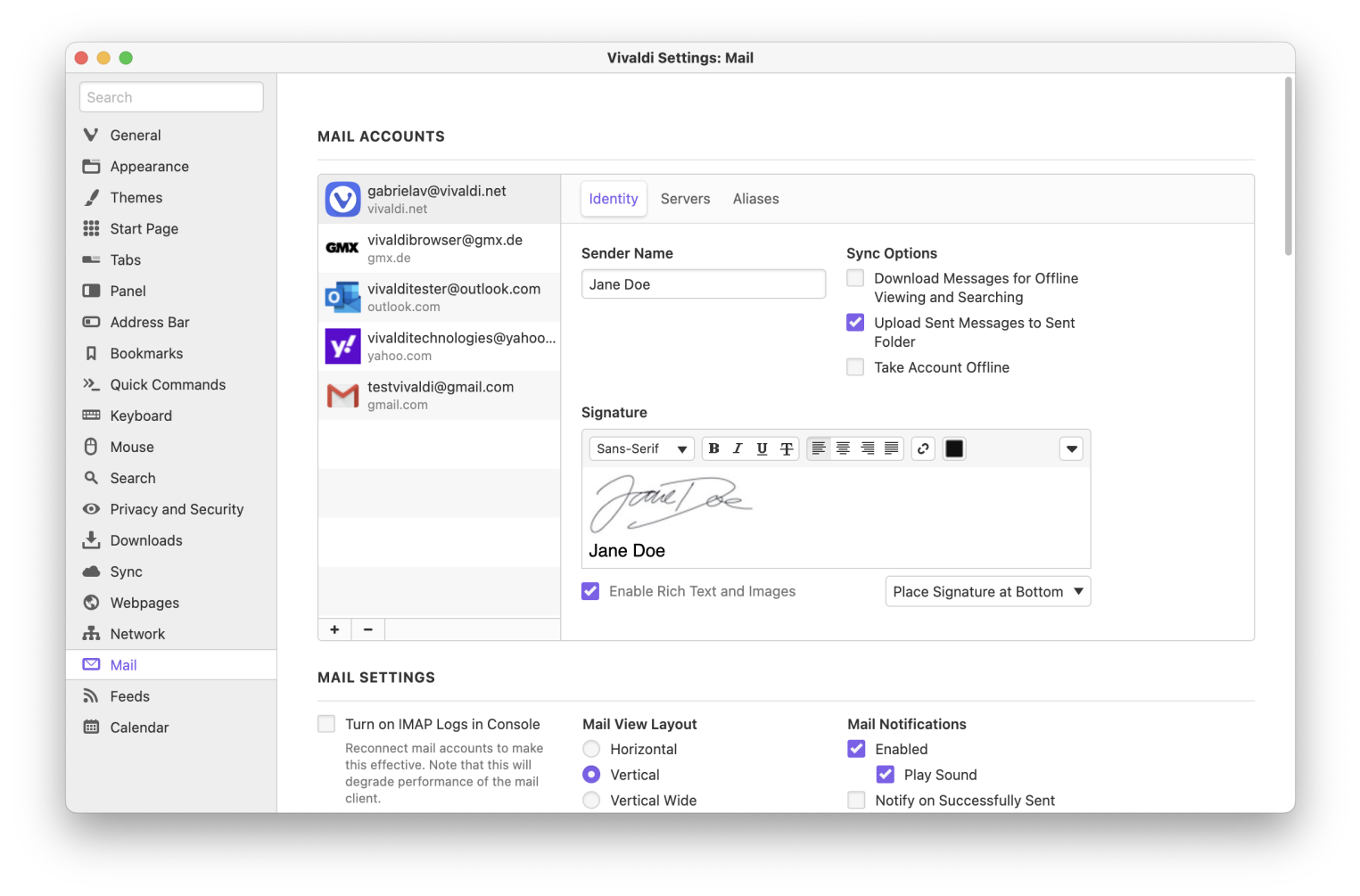Uncheck Upload Sent Messages to Sent Folder

(x=855, y=322)
